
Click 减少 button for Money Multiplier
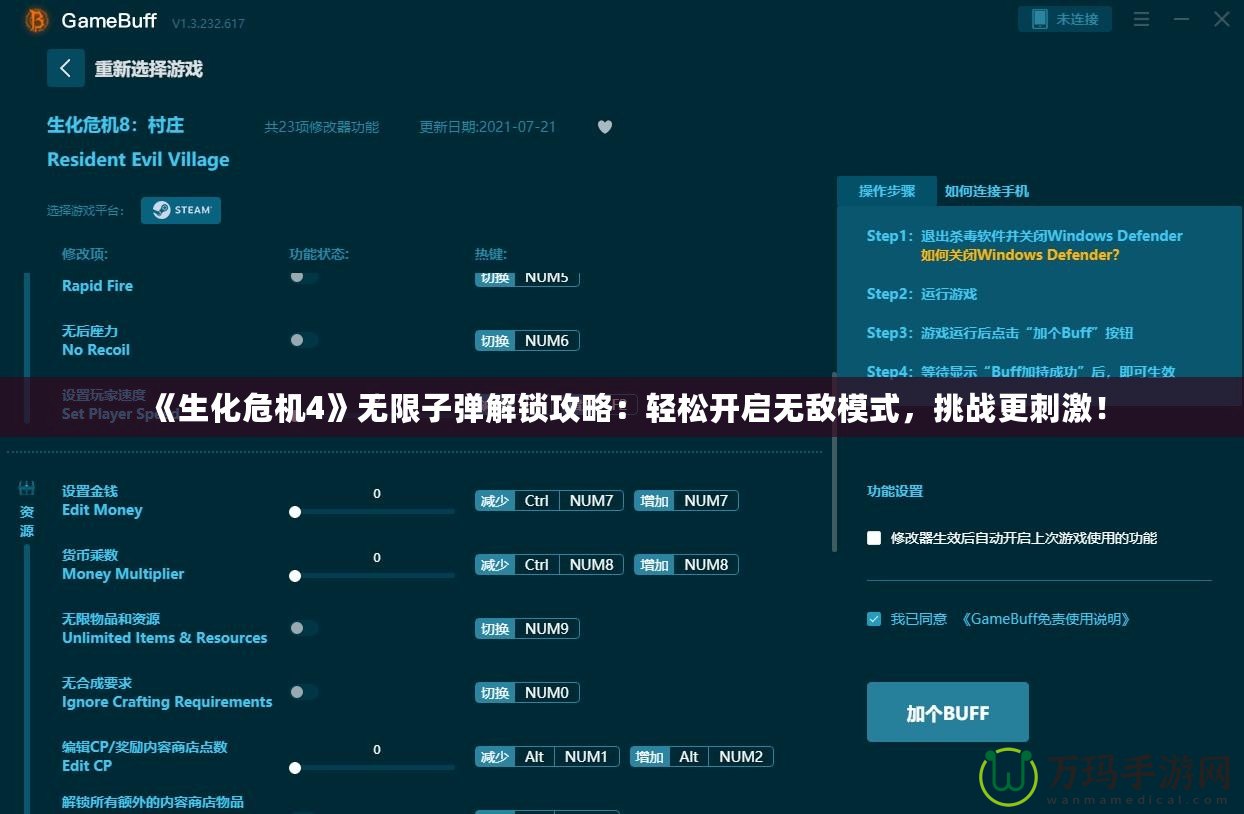495,565
